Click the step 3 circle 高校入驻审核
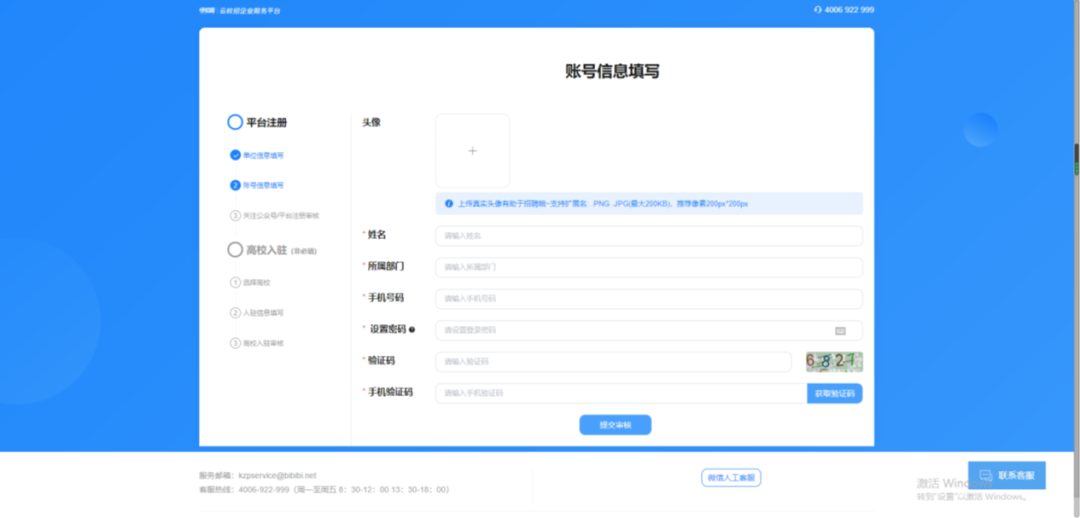The height and width of the screenshot is (518, 1080). click(x=236, y=343)
